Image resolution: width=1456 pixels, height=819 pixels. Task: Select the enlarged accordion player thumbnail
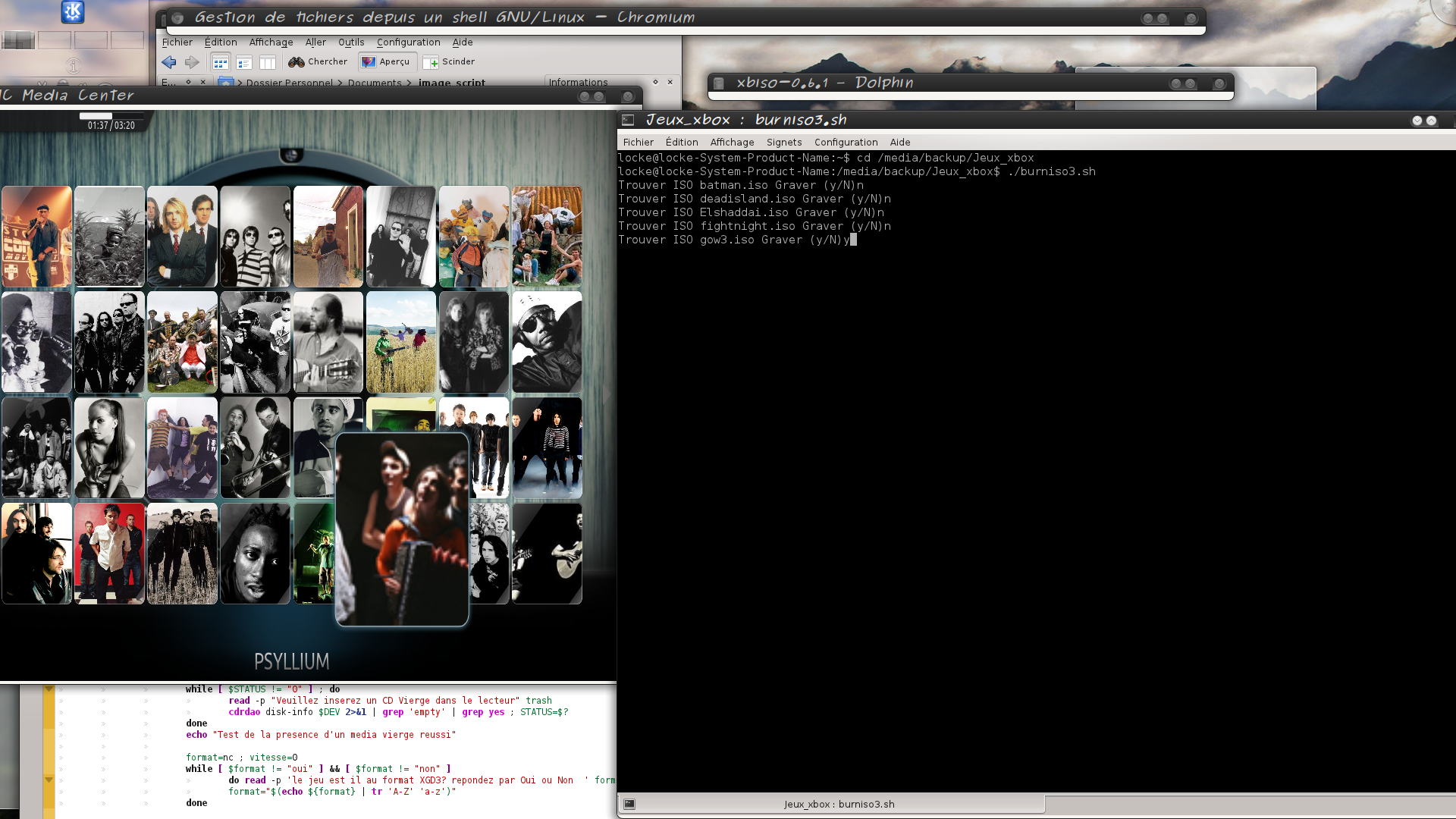point(402,529)
